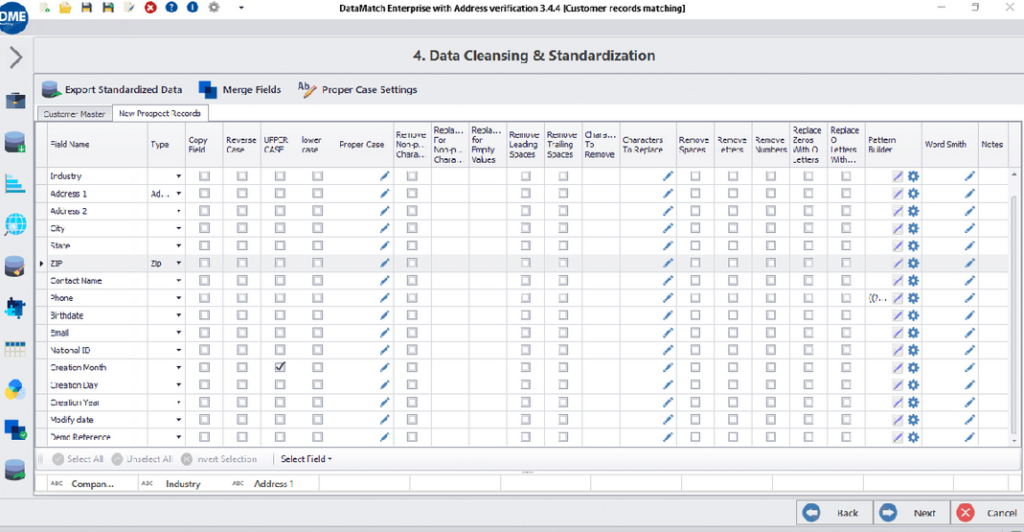
Task: Check Remove Spaces for Email row
Action: pos(695,333)
